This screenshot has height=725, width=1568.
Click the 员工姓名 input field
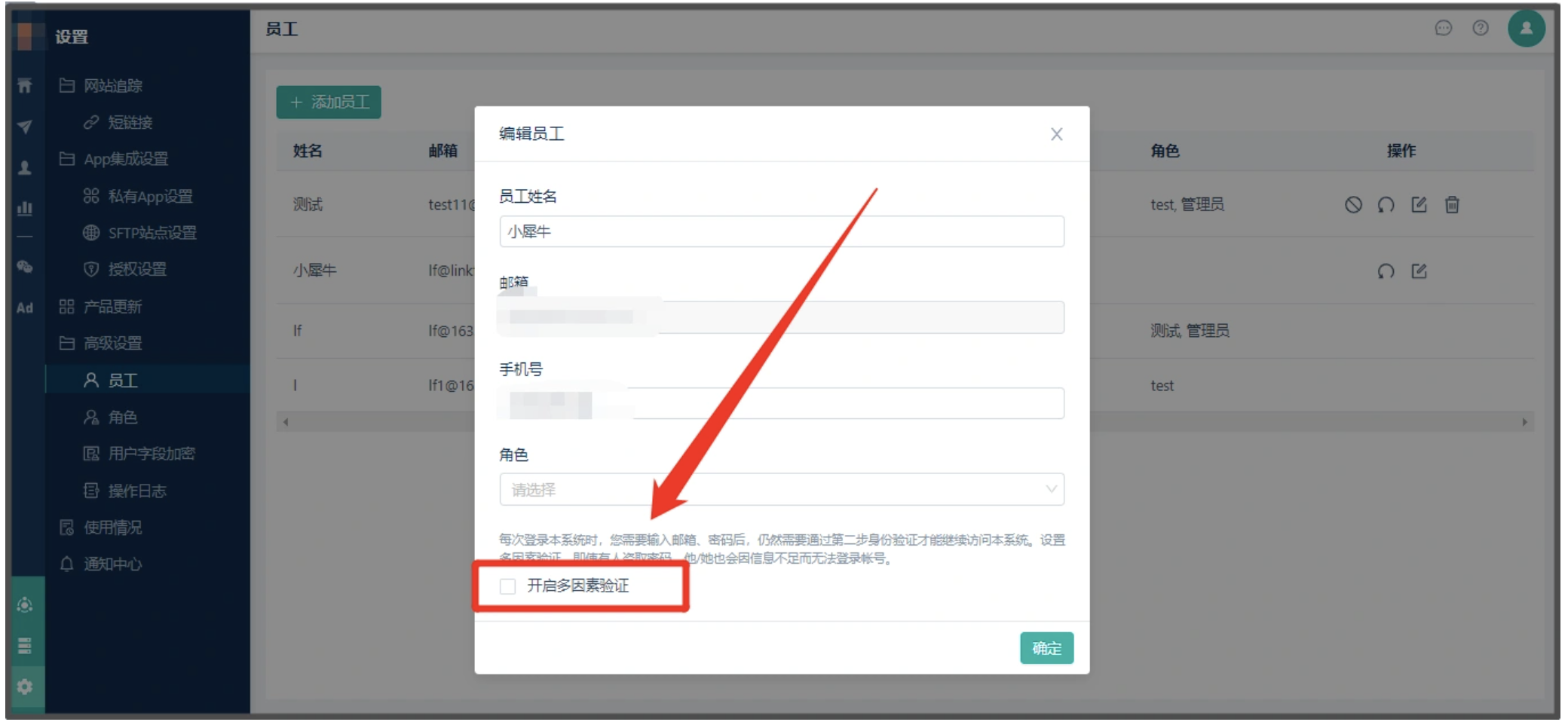click(781, 232)
